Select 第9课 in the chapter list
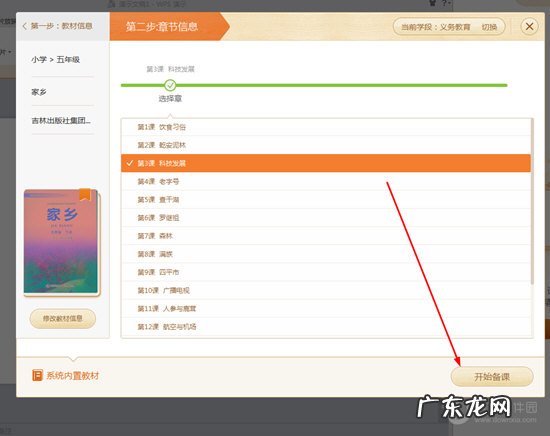This screenshot has height=436, width=550. tap(326, 272)
